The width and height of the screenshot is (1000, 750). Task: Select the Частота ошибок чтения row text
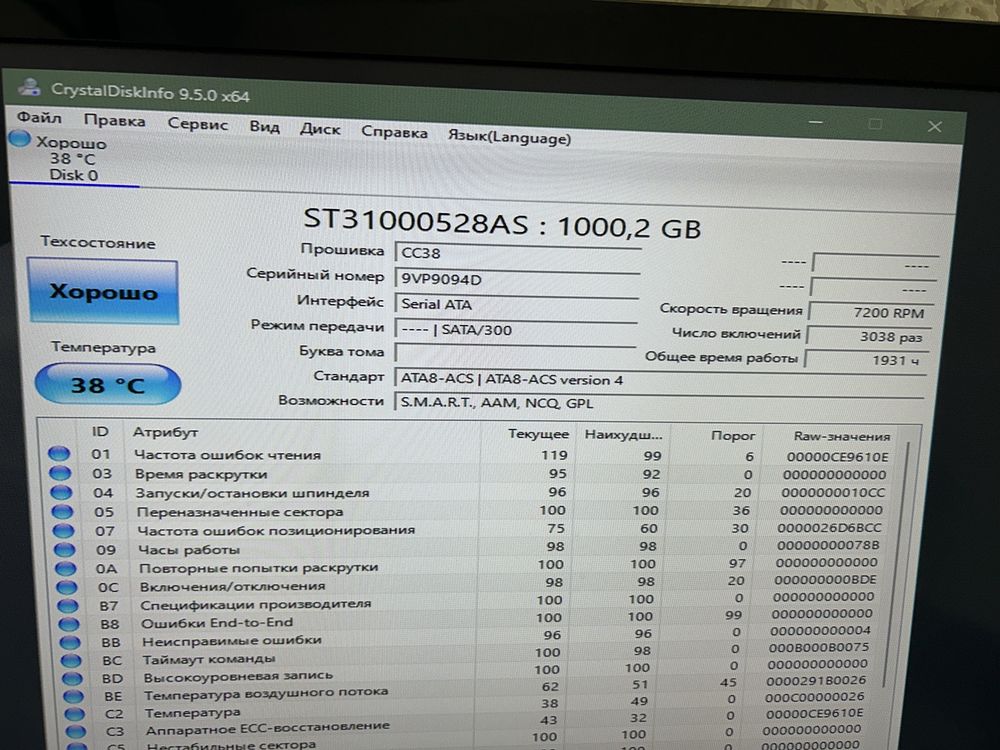(x=227, y=455)
